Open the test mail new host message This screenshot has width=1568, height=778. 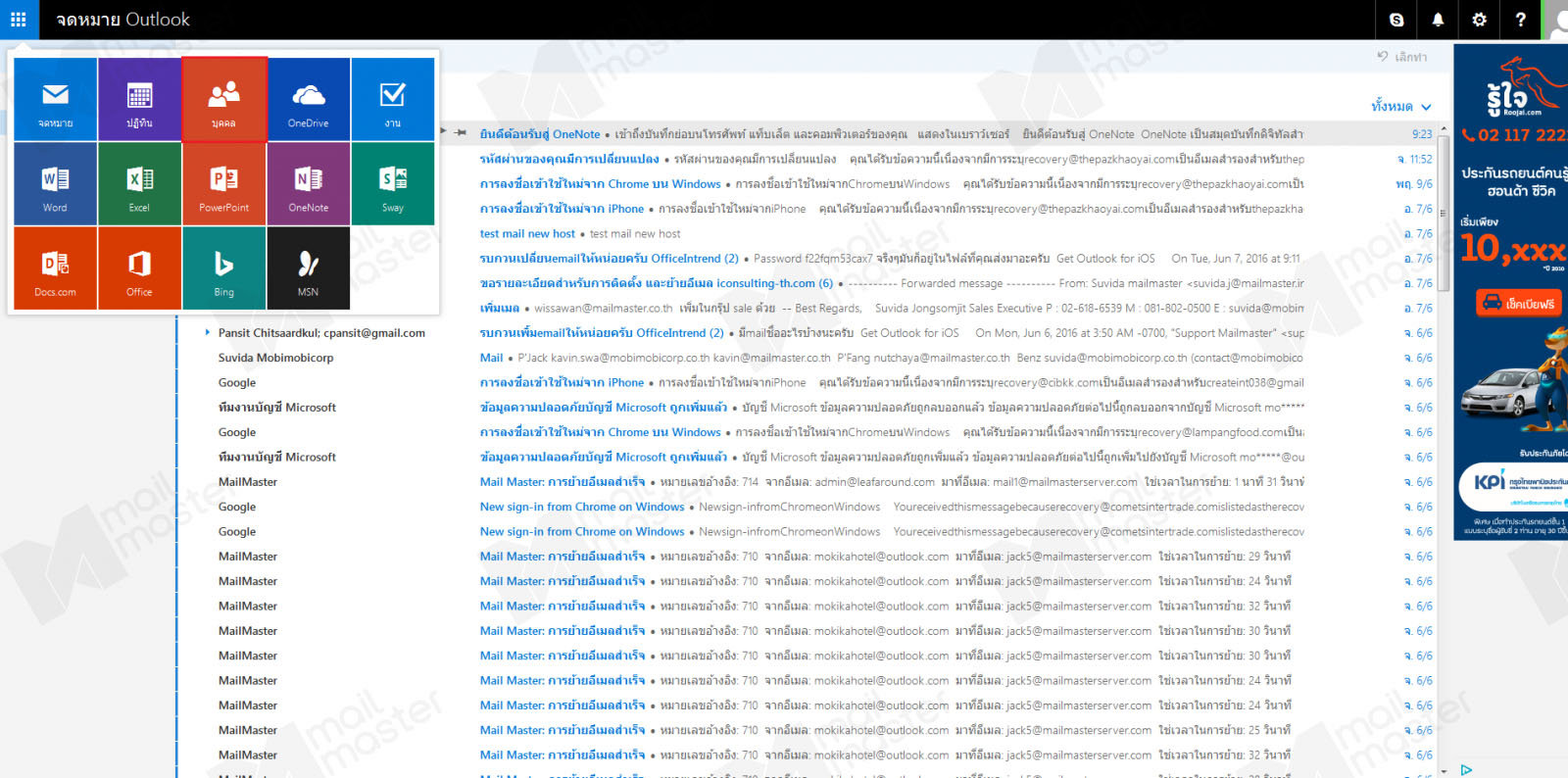tap(527, 233)
